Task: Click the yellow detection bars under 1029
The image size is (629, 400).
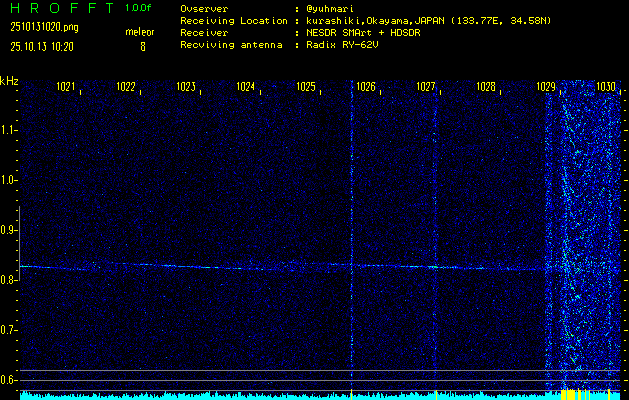Action: (575, 394)
